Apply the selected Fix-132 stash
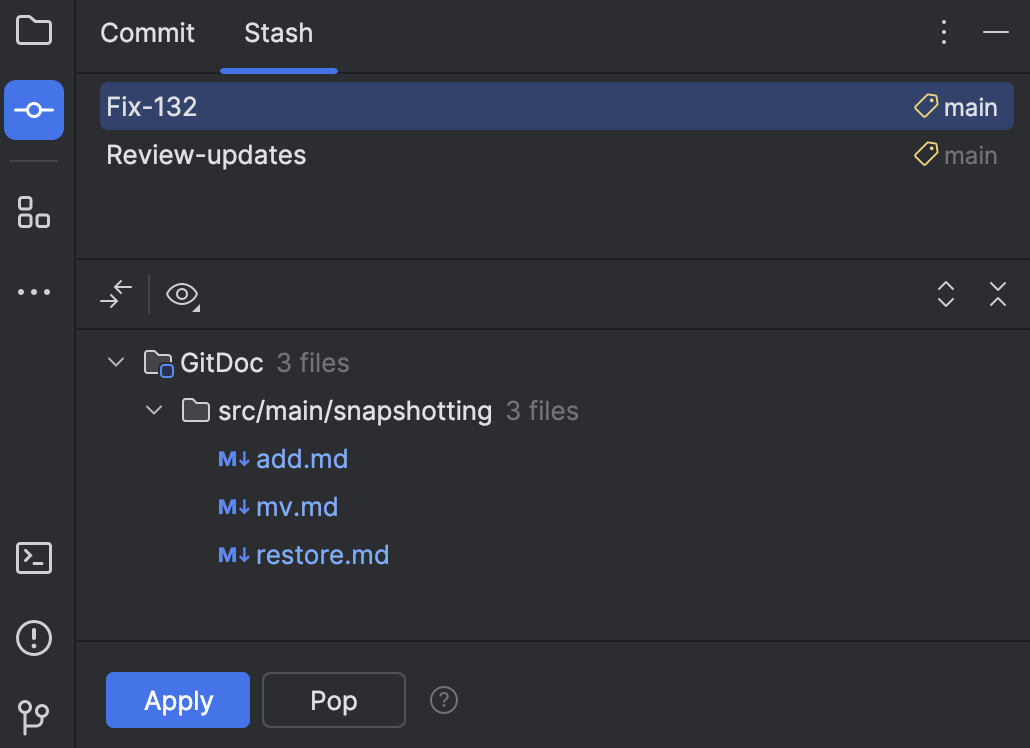The height and width of the screenshot is (748, 1030). [177, 700]
